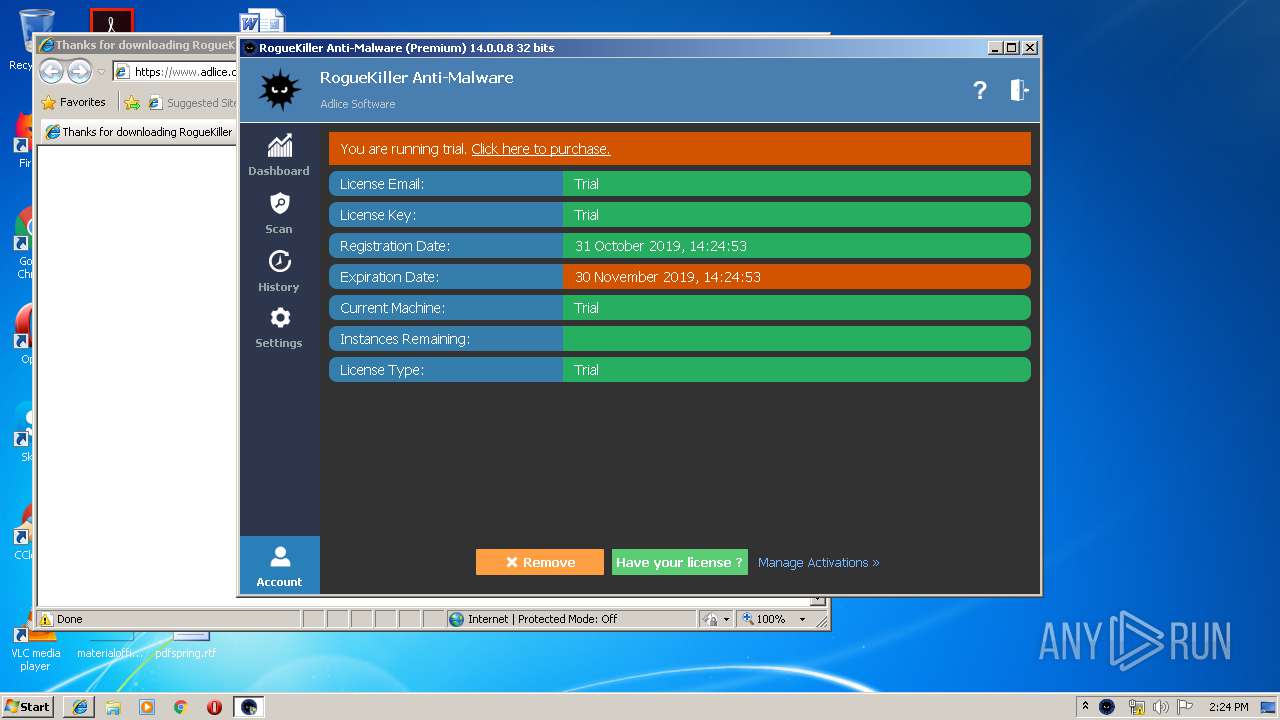Screen dimensions: 1280x720
Task: Click 'Have your license ?' button
Action: pyautogui.click(x=679, y=562)
